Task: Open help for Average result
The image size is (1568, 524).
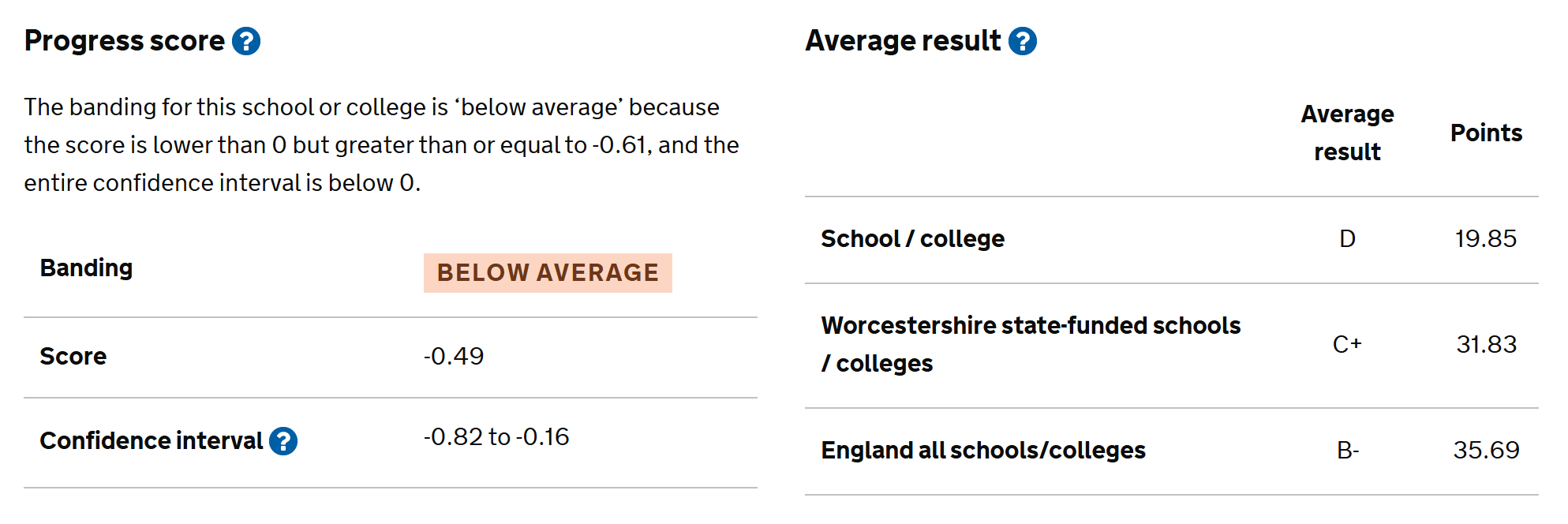Action: tap(1023, 41)
